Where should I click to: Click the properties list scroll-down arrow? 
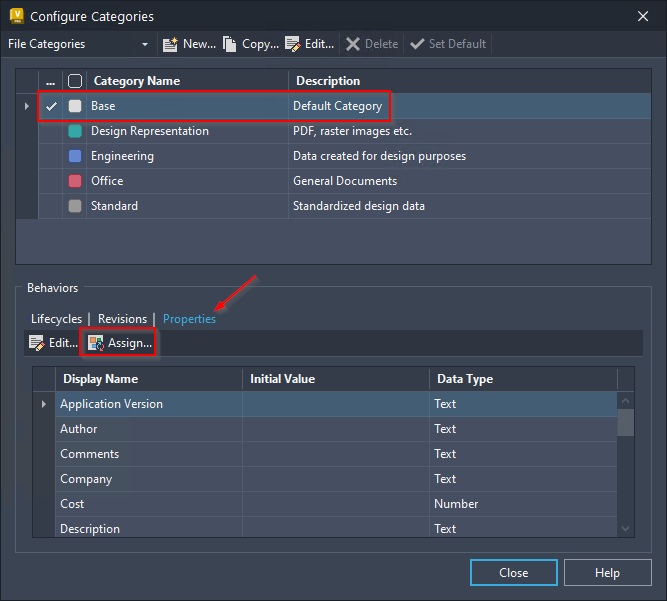click(x=625, y=529)
